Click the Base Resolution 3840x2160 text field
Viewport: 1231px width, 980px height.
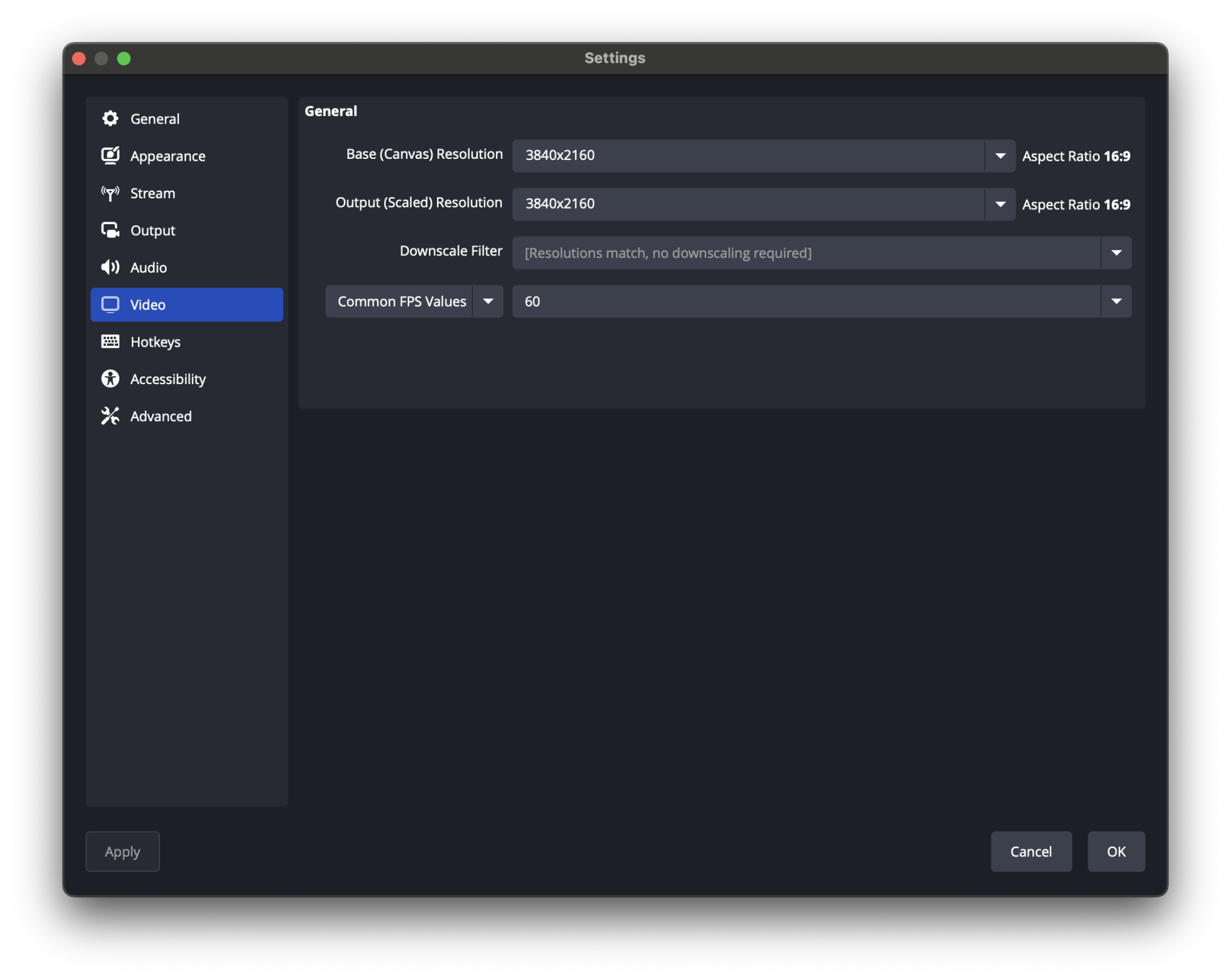748,156
